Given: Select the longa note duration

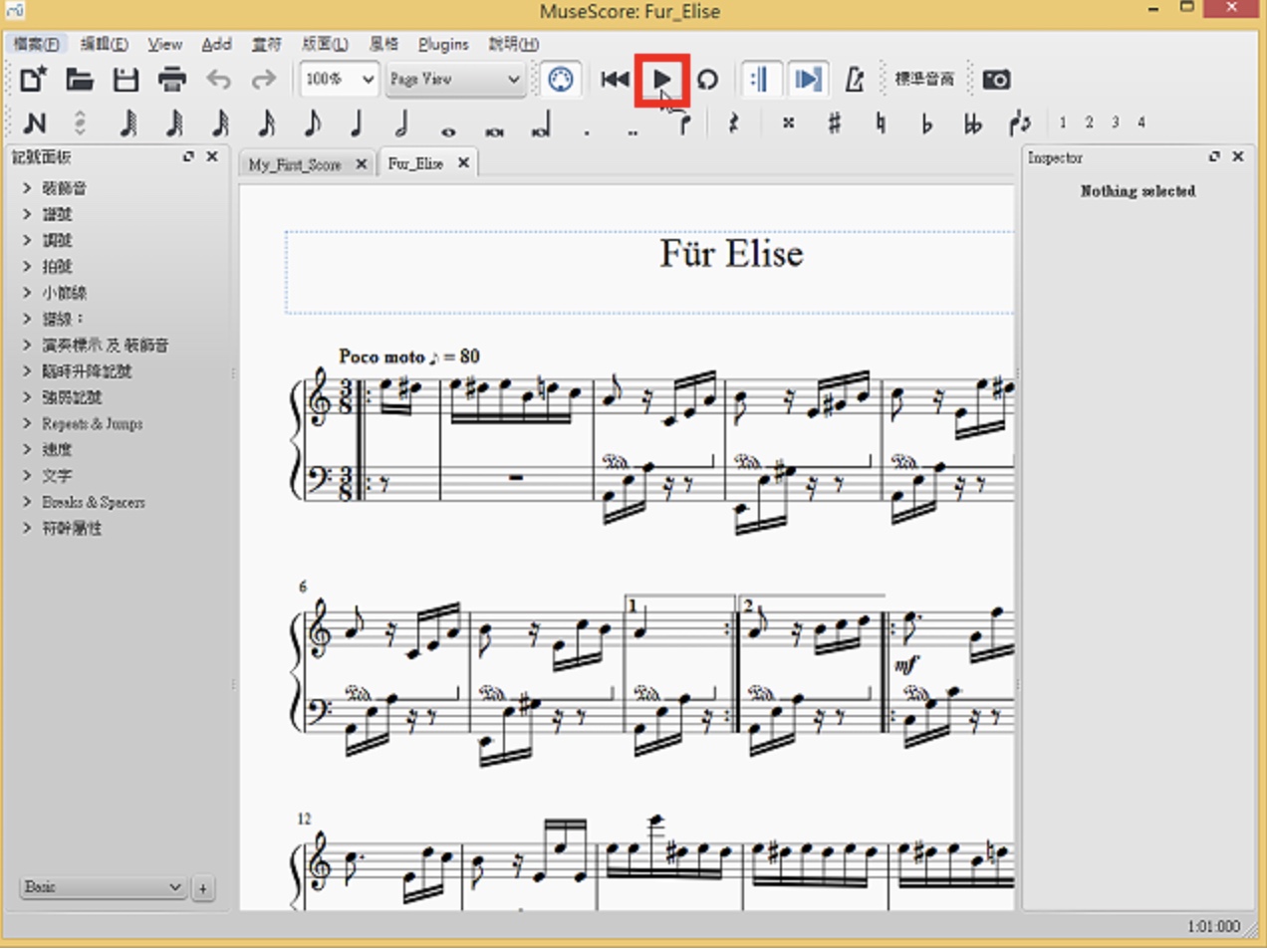Looking at the screenshot, I should (x=541, y=125).
